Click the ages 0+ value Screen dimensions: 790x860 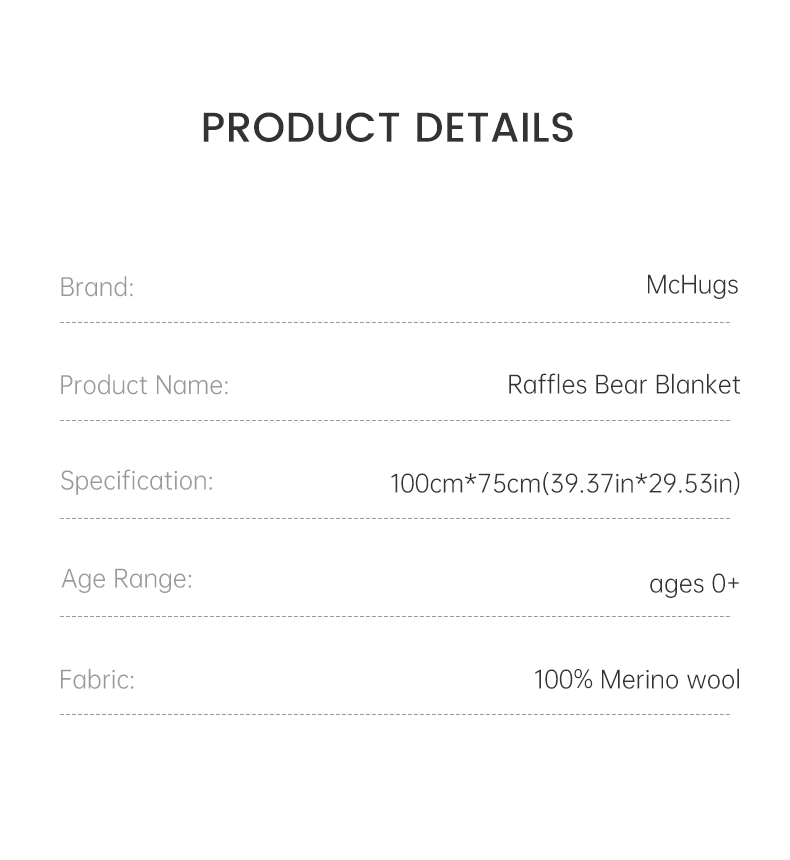694,583
